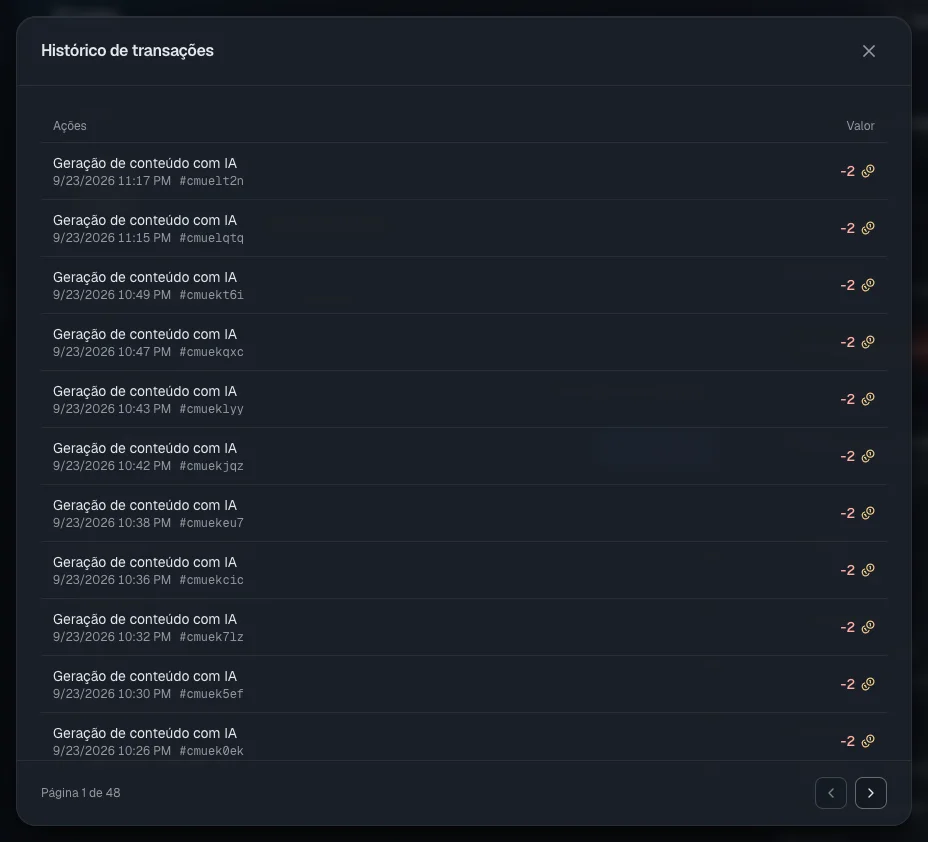Click the credits coin icon for #cmuelt2n
Screen dimensions: 928x842
point(868,171)
